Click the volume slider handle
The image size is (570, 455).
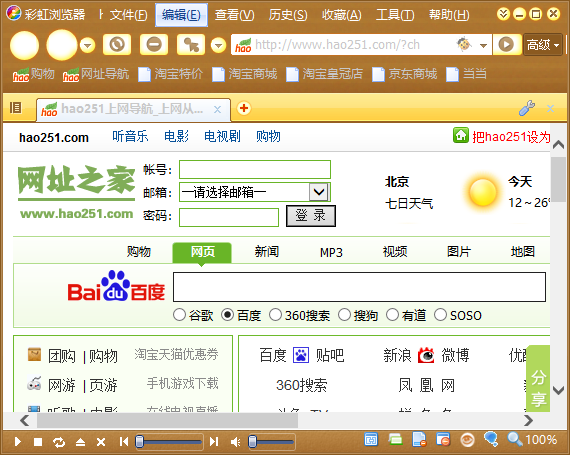click(x=252, y=442)
